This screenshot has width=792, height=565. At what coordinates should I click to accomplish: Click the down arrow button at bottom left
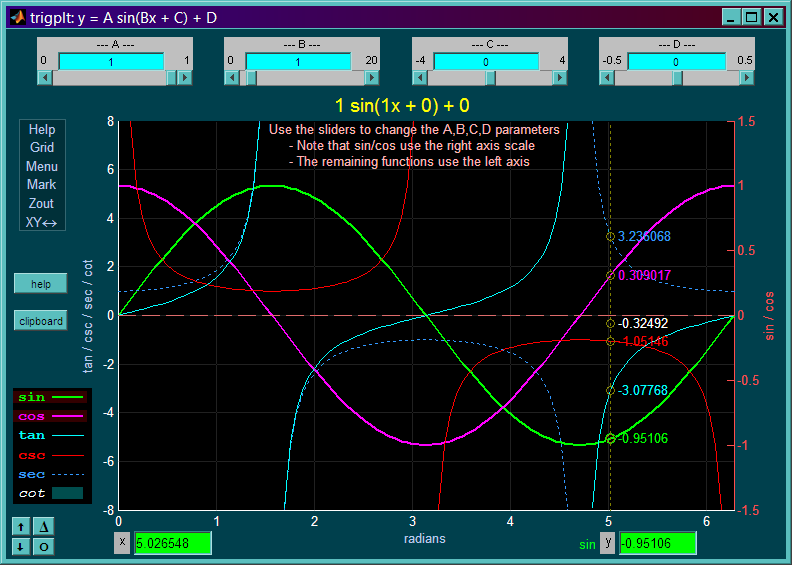[21, 546]
